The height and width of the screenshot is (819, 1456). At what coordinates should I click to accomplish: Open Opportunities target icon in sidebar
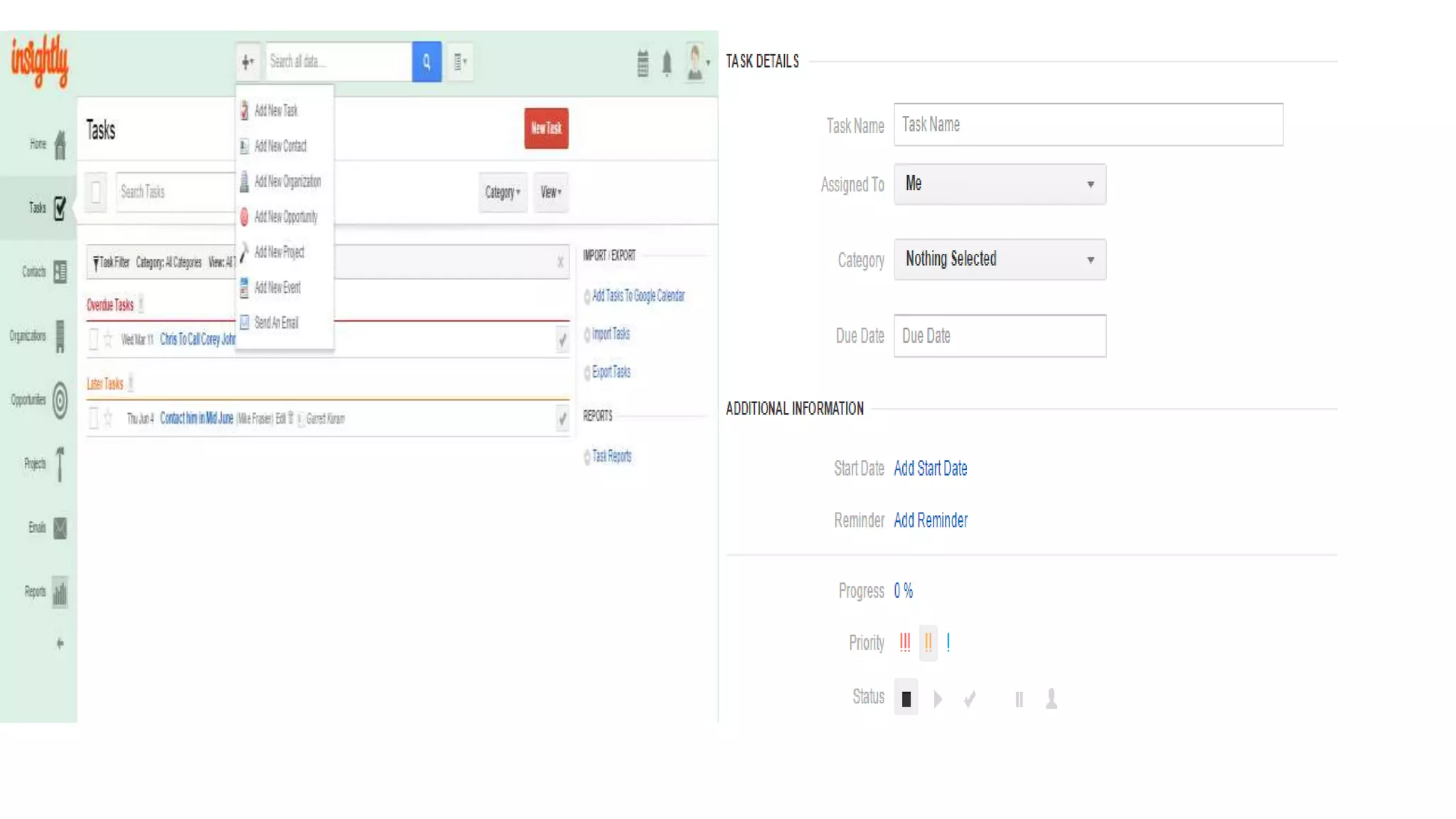60,400
